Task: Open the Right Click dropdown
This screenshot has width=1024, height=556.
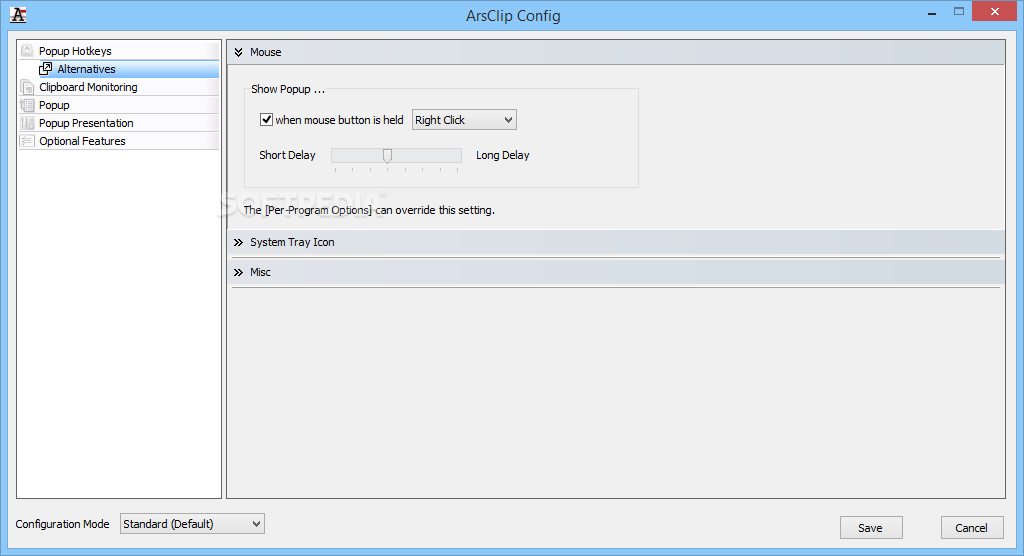Action: 464,120
